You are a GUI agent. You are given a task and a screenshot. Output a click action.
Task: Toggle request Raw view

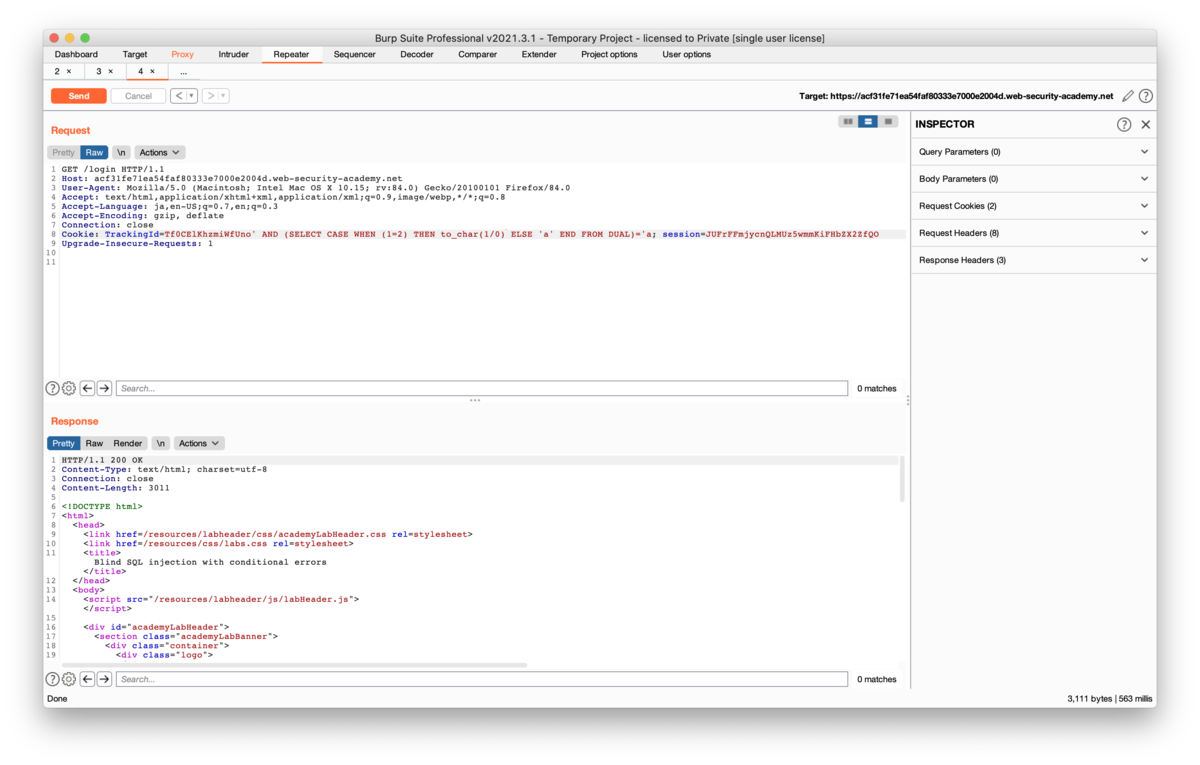click(94, 152)
